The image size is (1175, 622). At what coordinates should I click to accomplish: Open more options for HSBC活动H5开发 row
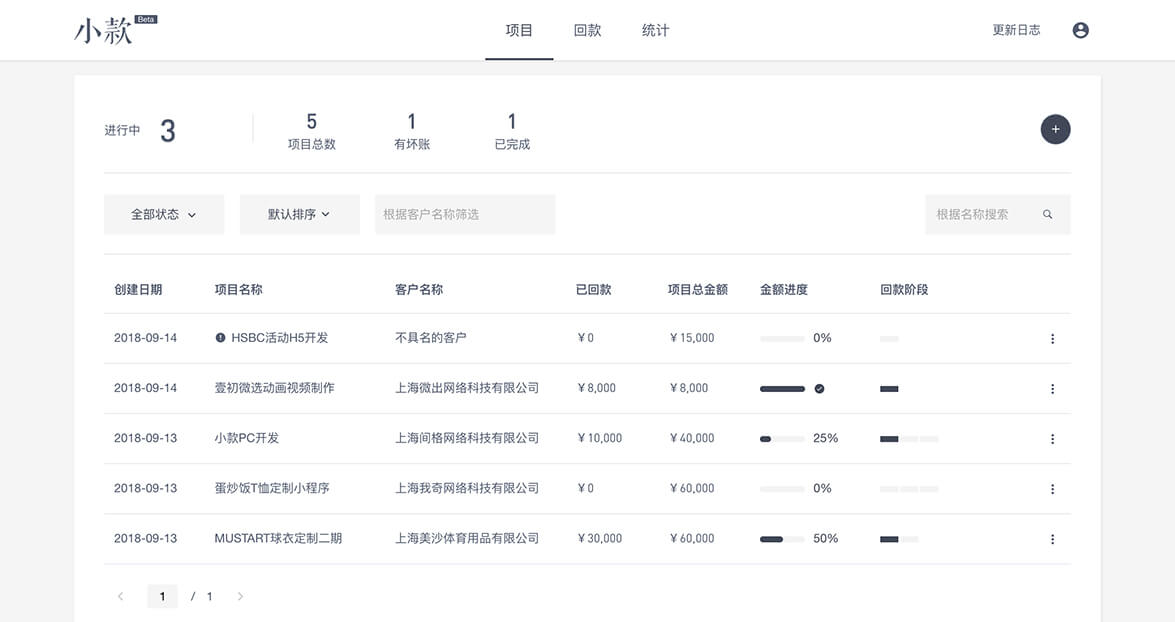(x=1052, y=339)
